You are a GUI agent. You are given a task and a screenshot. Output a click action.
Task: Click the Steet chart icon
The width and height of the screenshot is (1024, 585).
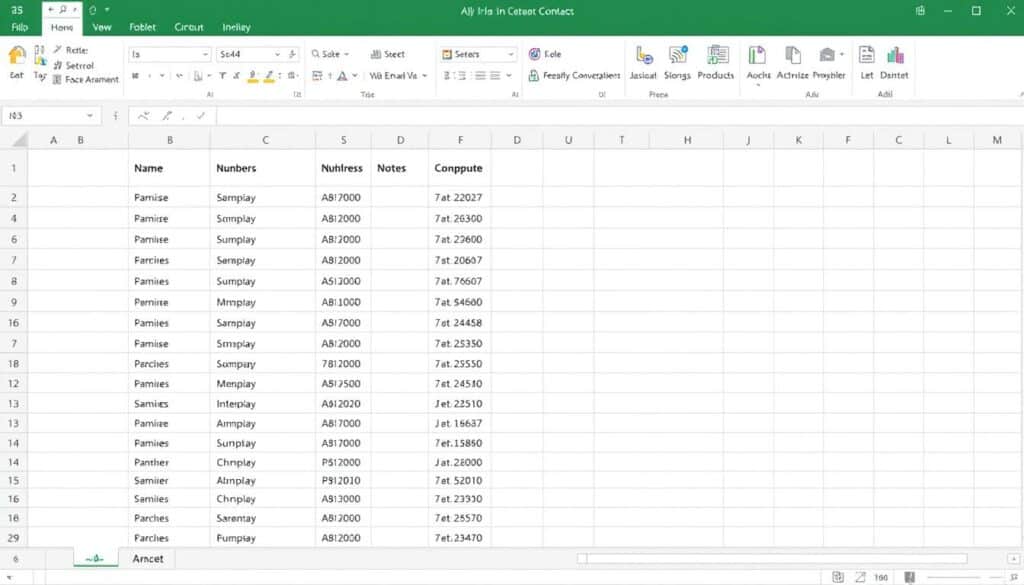point(376,54)
